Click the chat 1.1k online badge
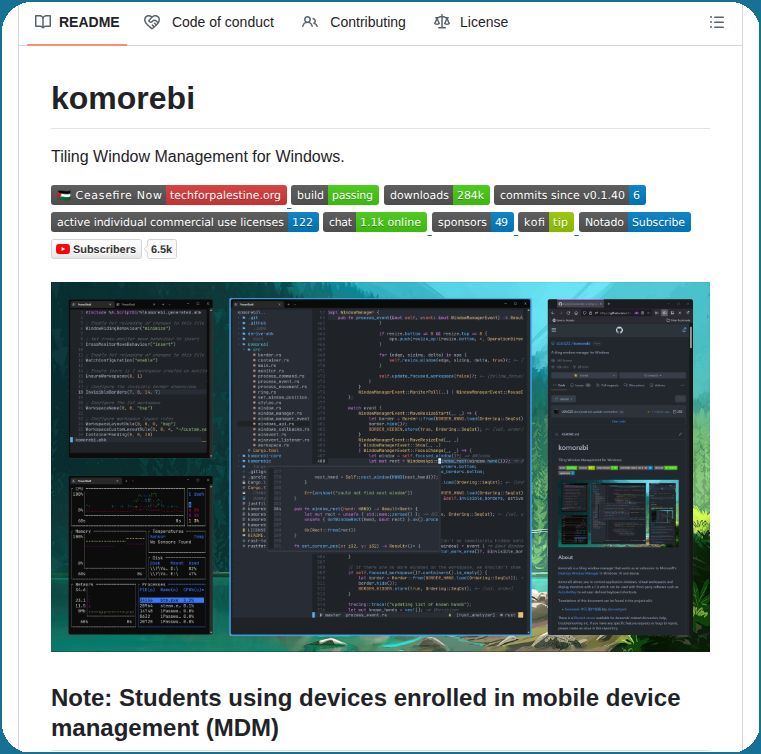 click(375, 222)
